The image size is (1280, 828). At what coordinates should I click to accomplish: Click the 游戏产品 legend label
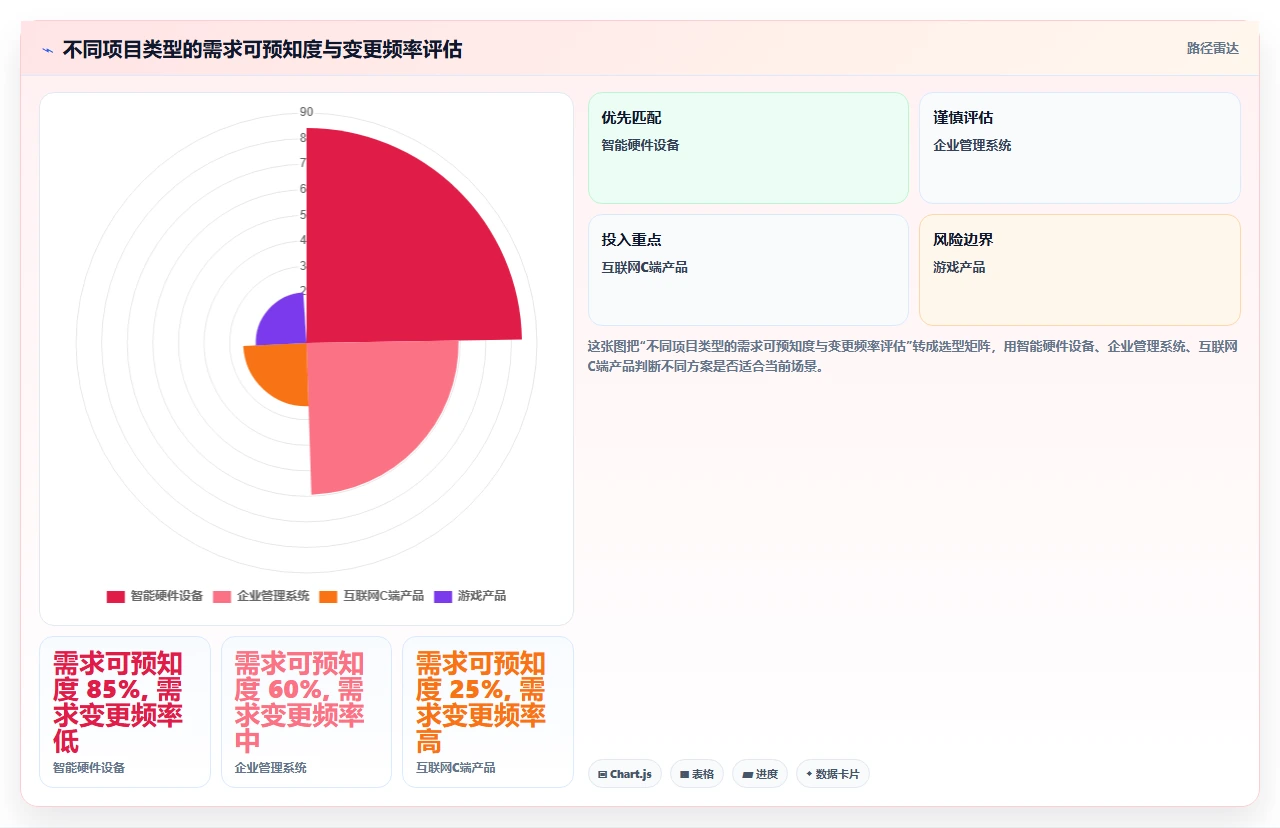point(482,596)
